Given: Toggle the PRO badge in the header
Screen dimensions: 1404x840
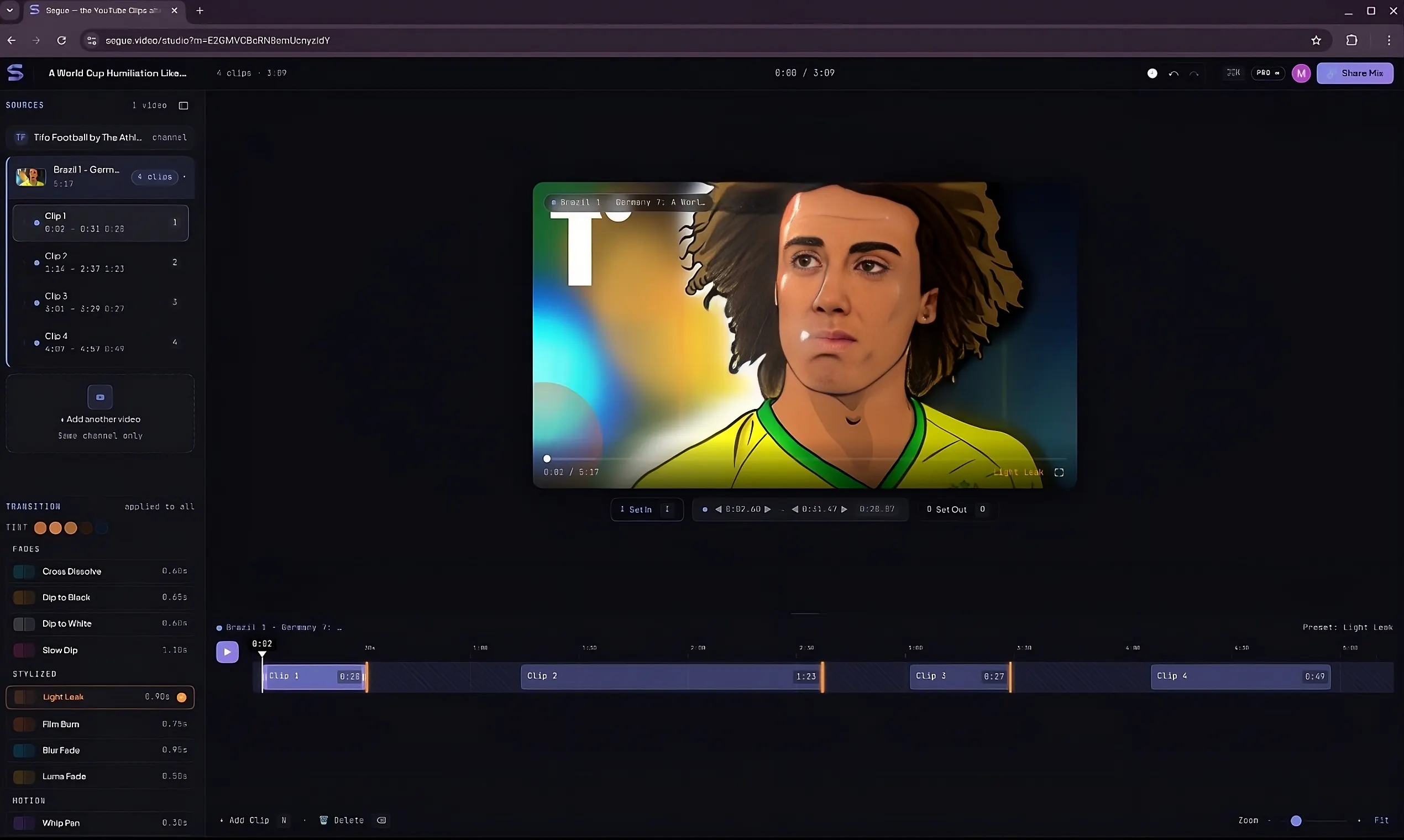Looking at the screenshot, I should coord(1268,73).
